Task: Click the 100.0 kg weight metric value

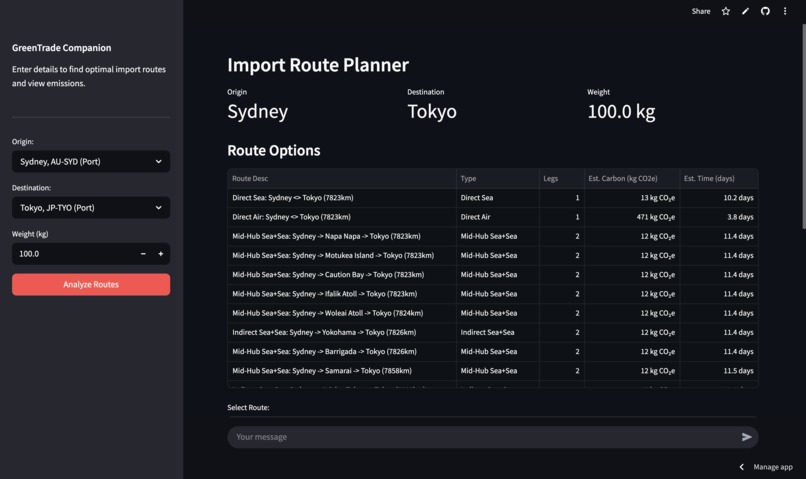Action: (x=621, y=112)
